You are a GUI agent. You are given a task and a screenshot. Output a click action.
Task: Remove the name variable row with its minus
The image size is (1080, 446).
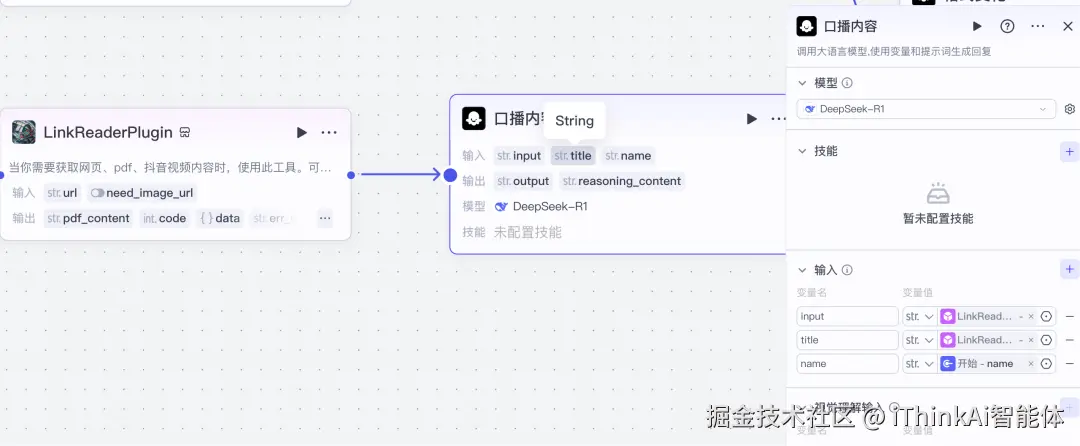pyautogui.click(x=1070, y=363)
